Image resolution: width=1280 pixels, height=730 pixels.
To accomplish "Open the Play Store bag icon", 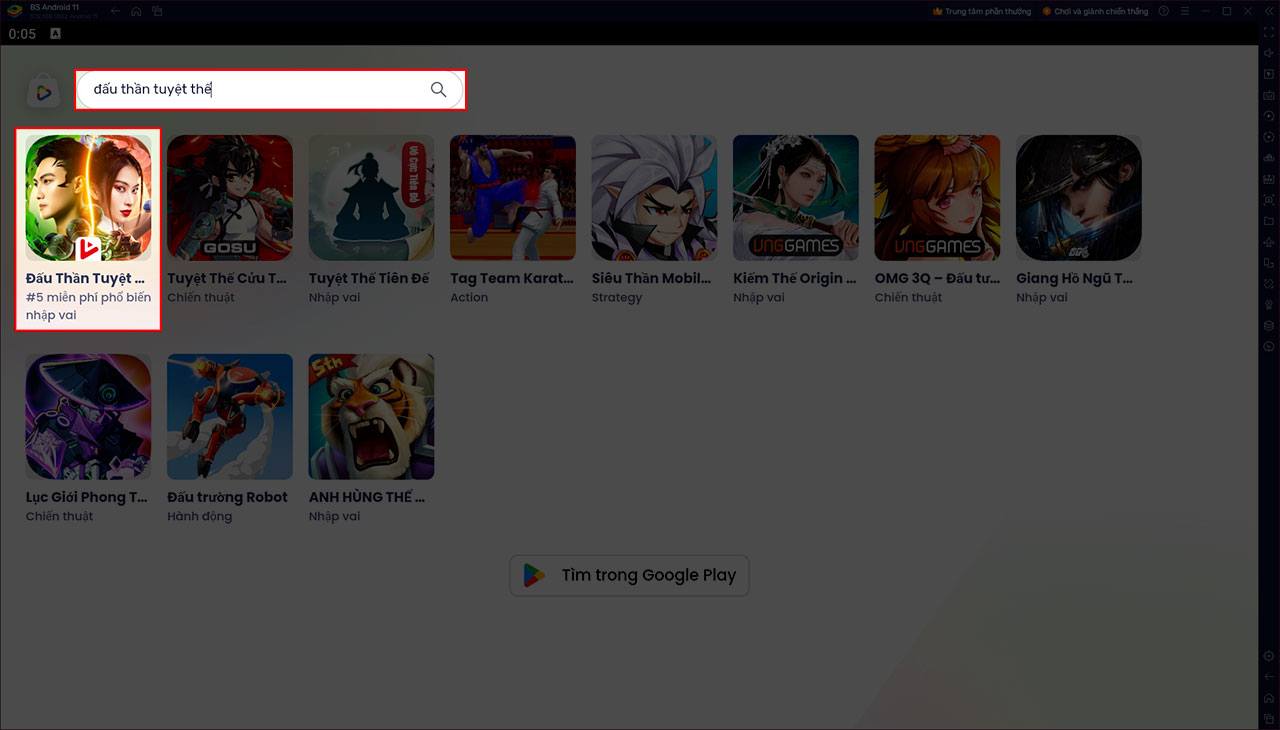I will coord(43,92).
